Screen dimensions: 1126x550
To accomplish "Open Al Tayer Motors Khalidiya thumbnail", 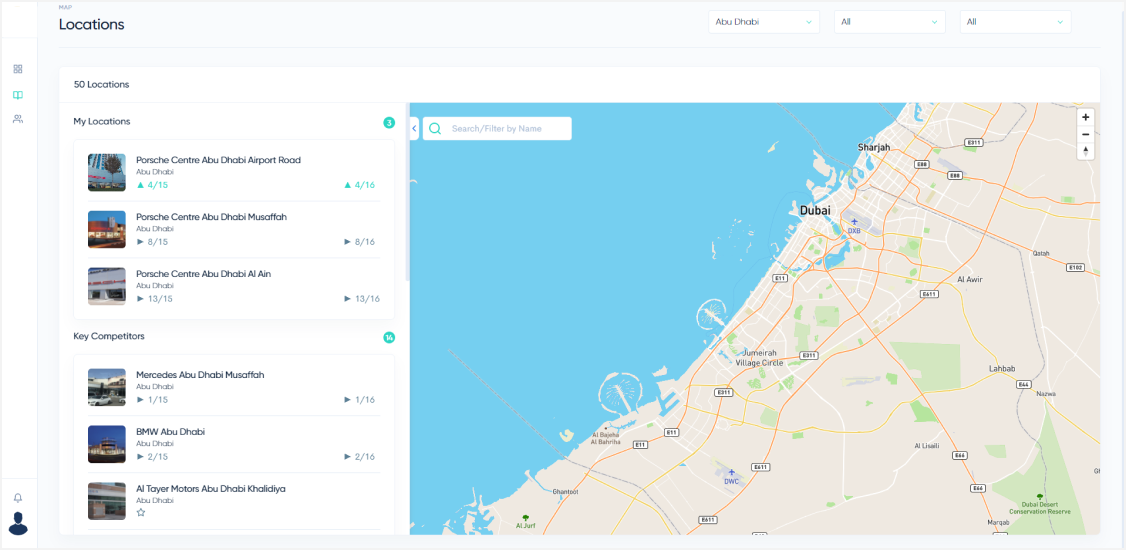I will point(107,501).
